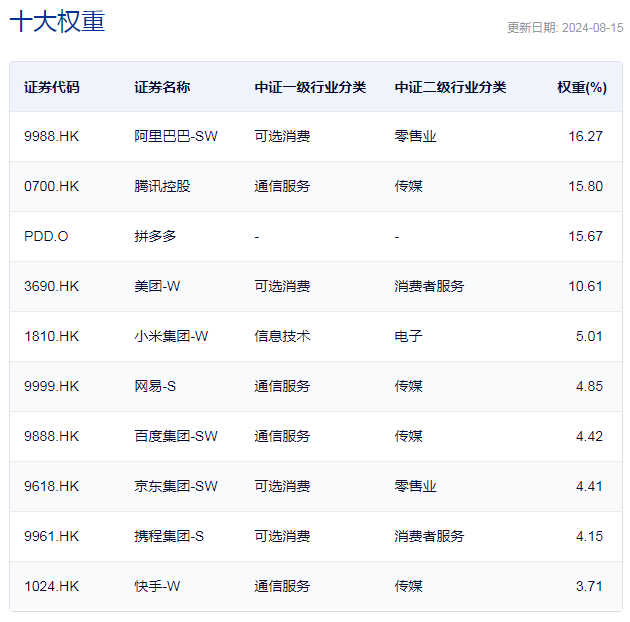Image resolution: width=630 pixels, height=622 pixels.
Task: Select the code 0700.HK
Action: point(51,186)
